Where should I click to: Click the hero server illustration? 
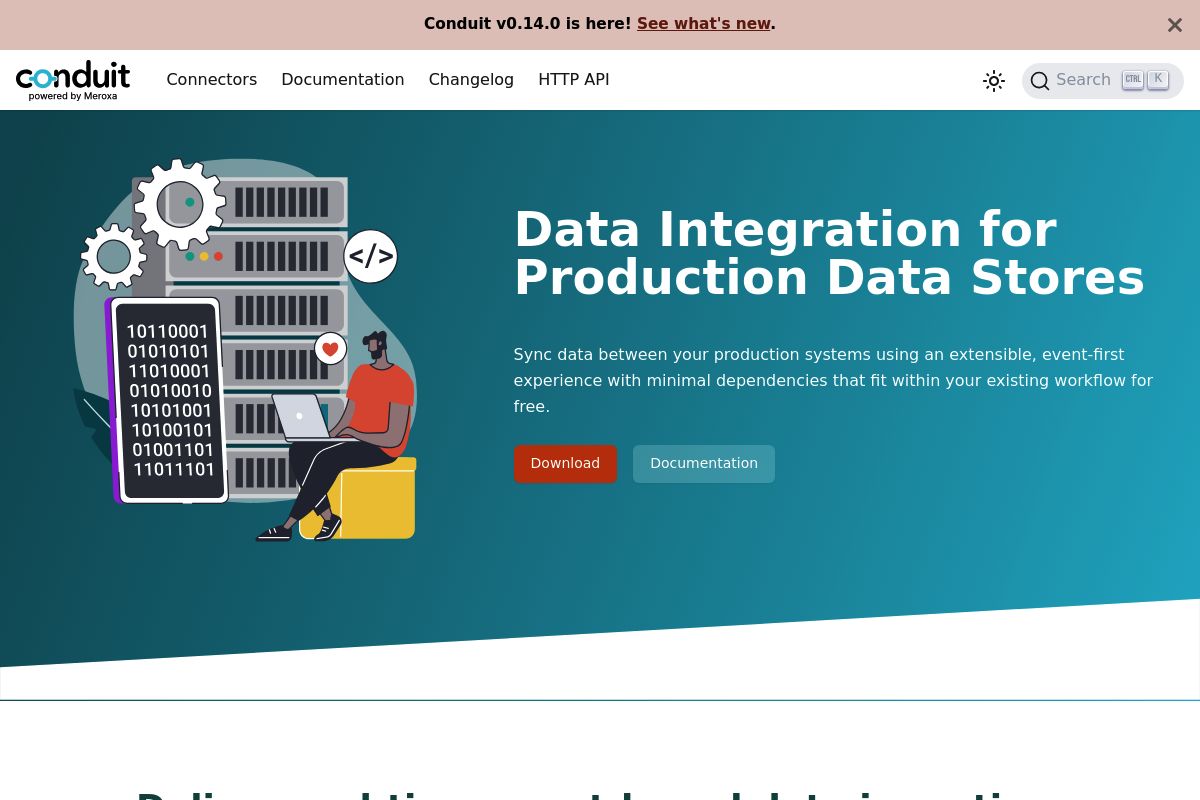pyautogui.click(x=245, y=350)
